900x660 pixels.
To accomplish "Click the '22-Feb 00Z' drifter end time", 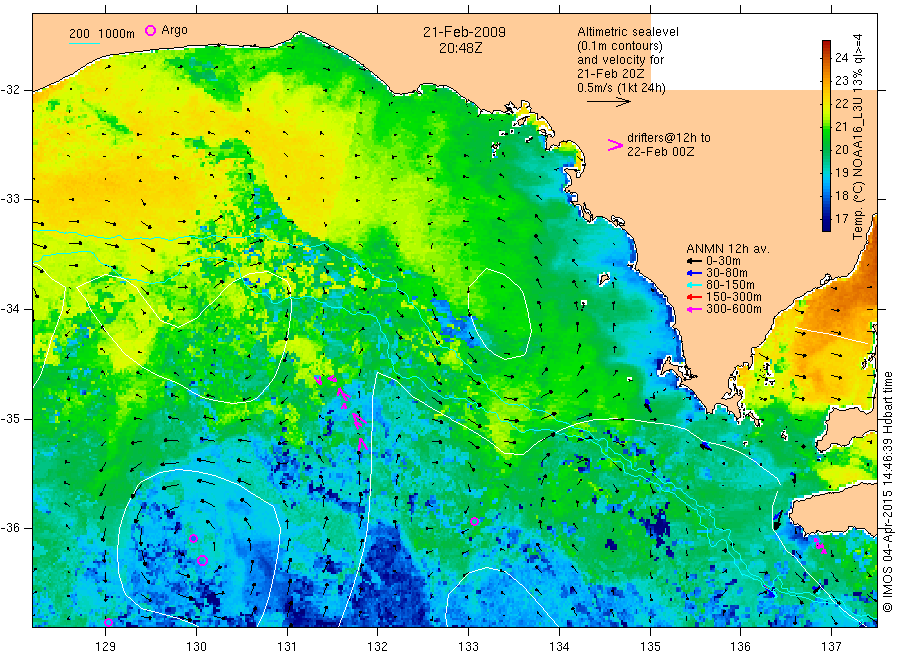I will click(x=661, y=152).
